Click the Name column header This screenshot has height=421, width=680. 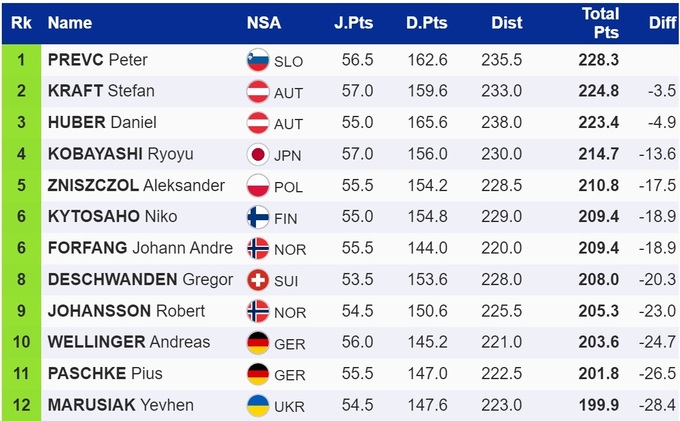coord(70,23)
